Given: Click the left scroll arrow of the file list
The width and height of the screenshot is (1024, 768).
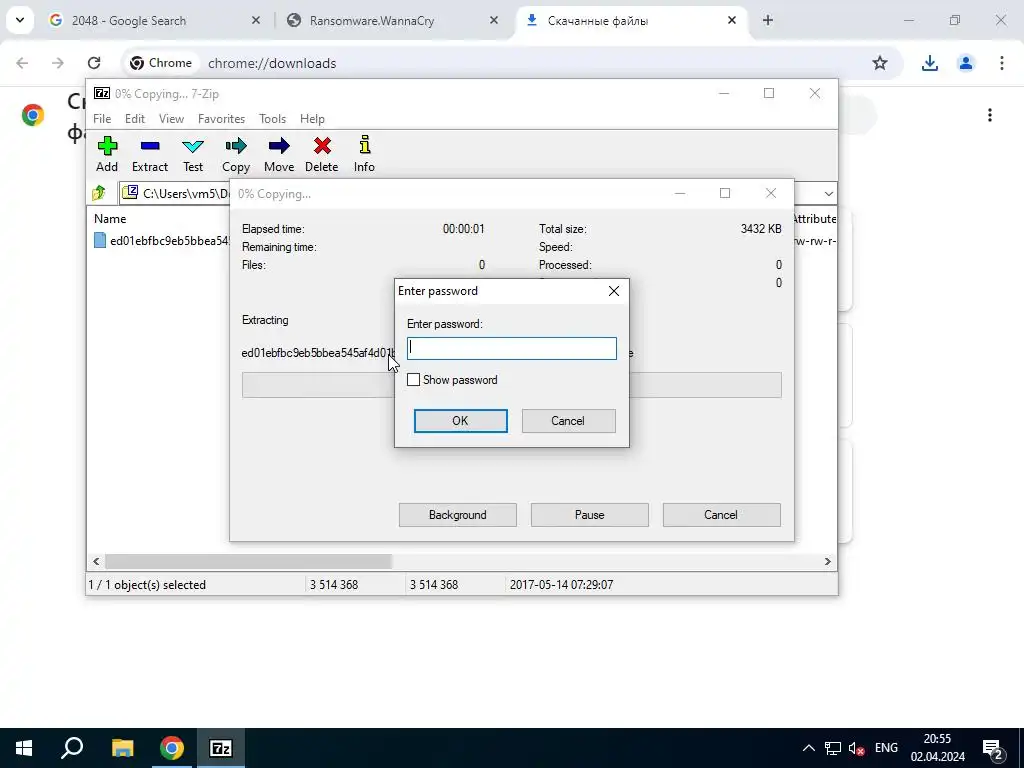Looking at the screenshot, I should (x=97, y=562).
